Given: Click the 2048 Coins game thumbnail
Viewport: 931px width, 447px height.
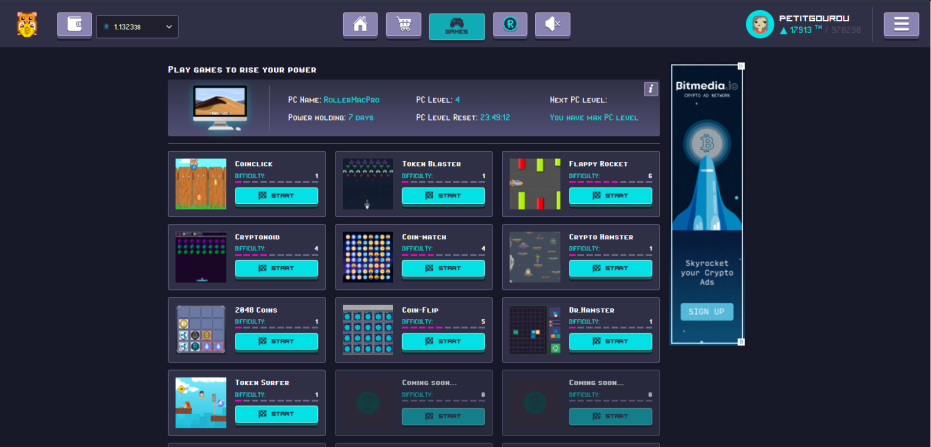Looking at the screenshot, I should click(x=201, y=330).
